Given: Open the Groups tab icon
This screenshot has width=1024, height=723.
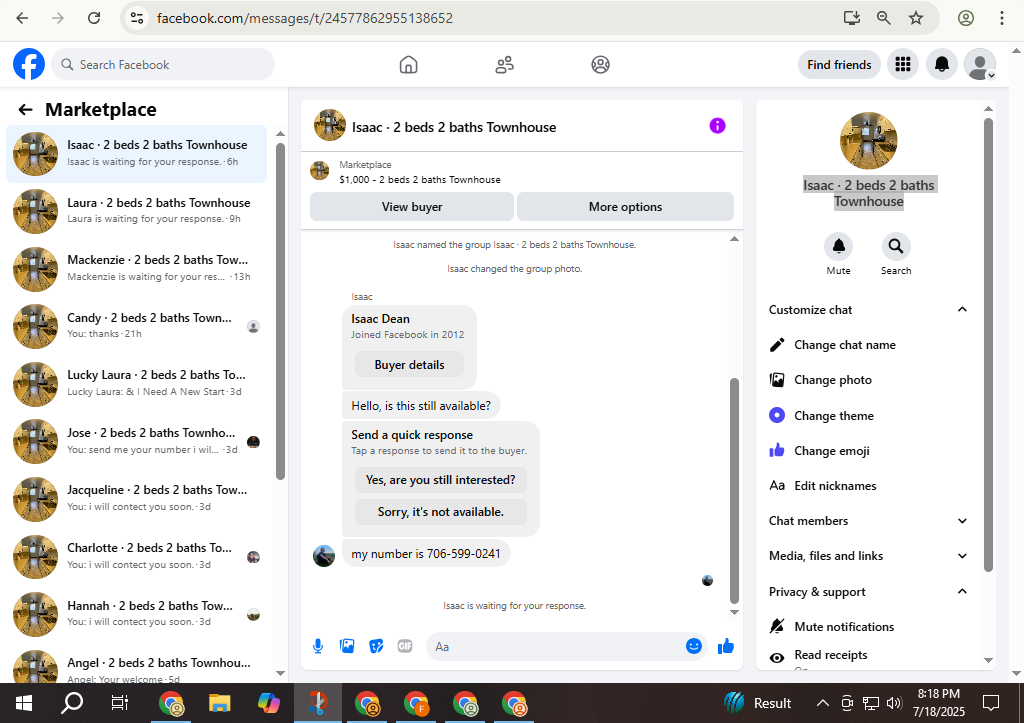Looking at the screenshot, I should tap(600, 65).
